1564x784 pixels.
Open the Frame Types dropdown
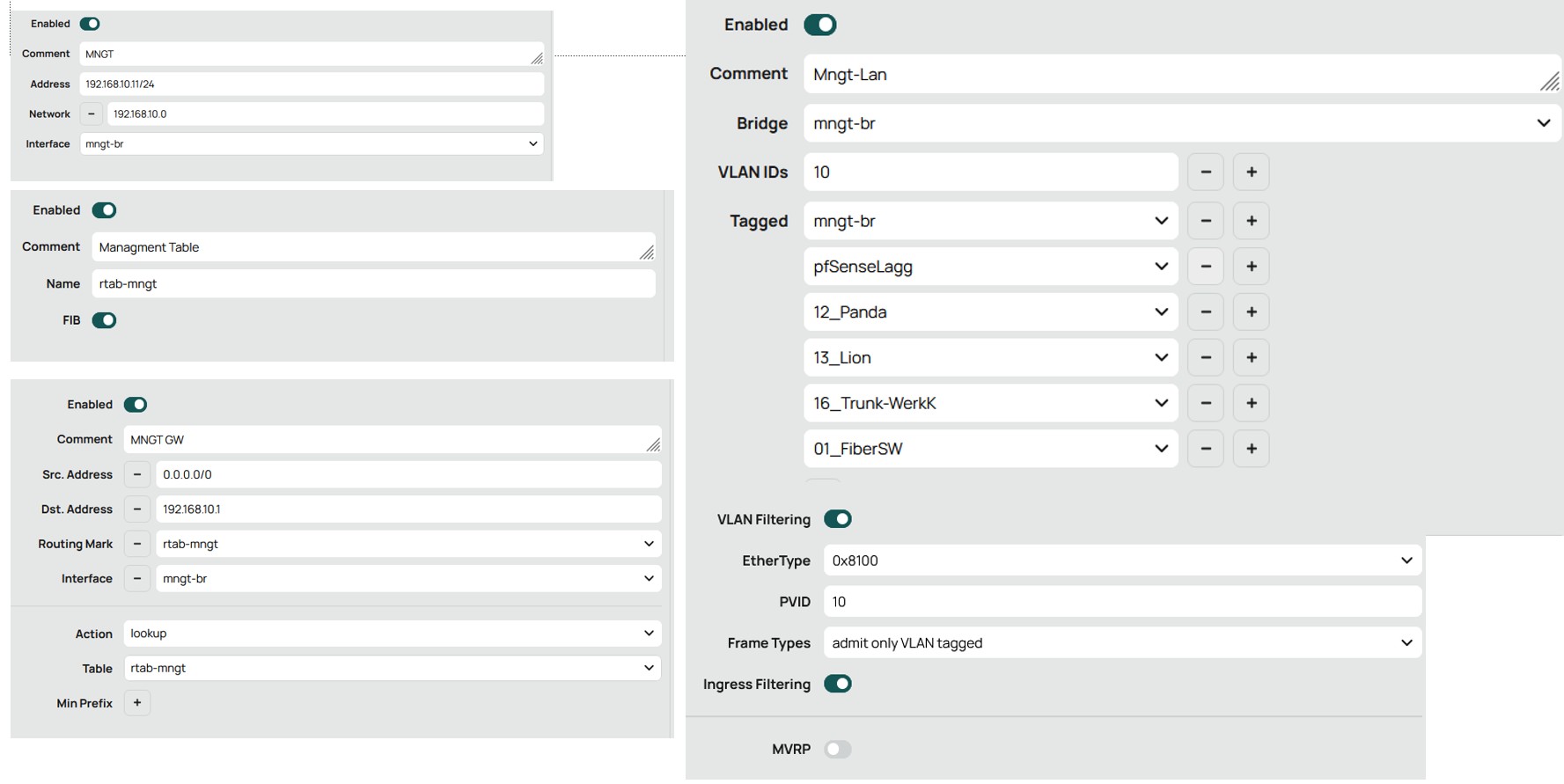(x=1122, y=643)
